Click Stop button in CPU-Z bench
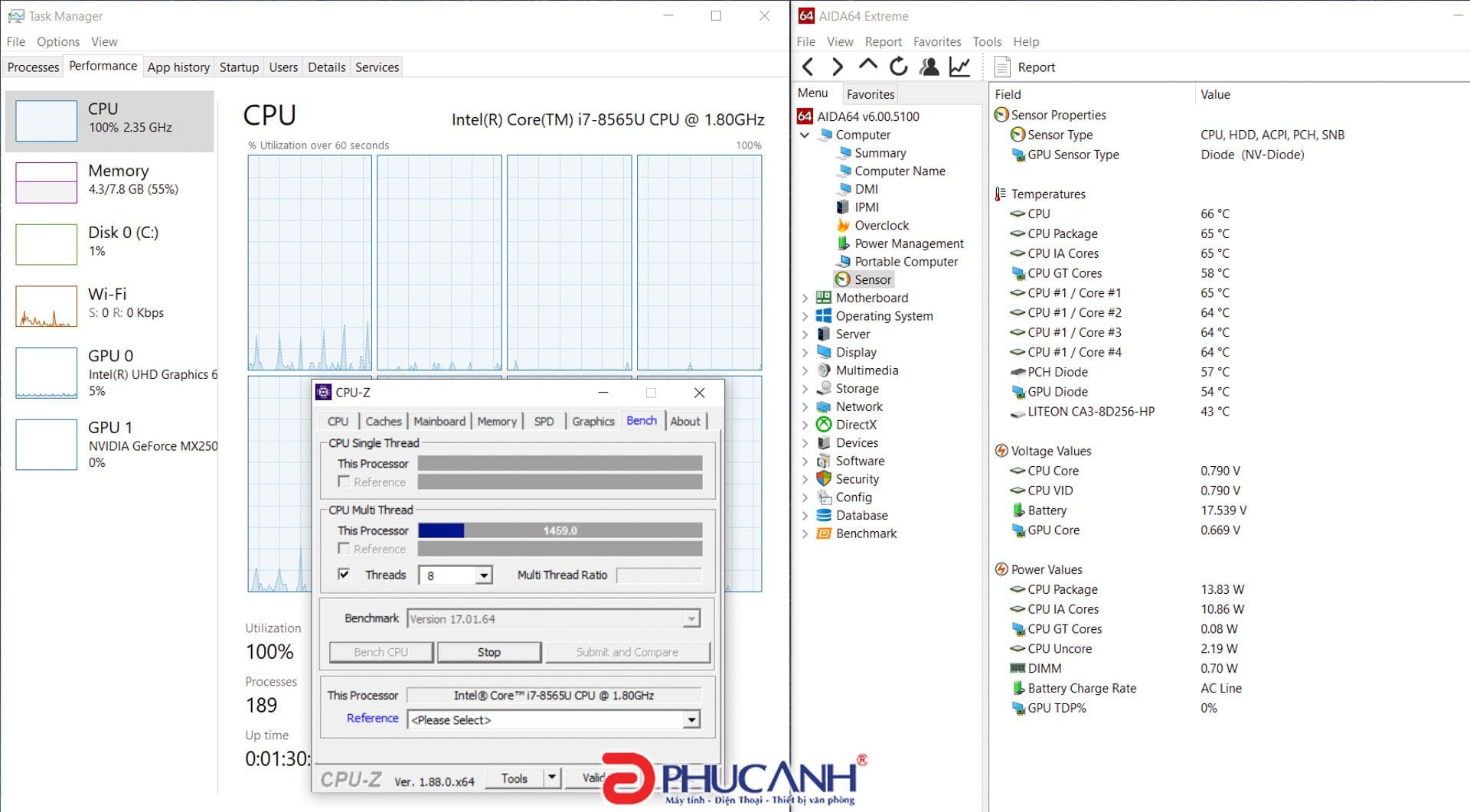1470x812 pixels. click(489, 652)
